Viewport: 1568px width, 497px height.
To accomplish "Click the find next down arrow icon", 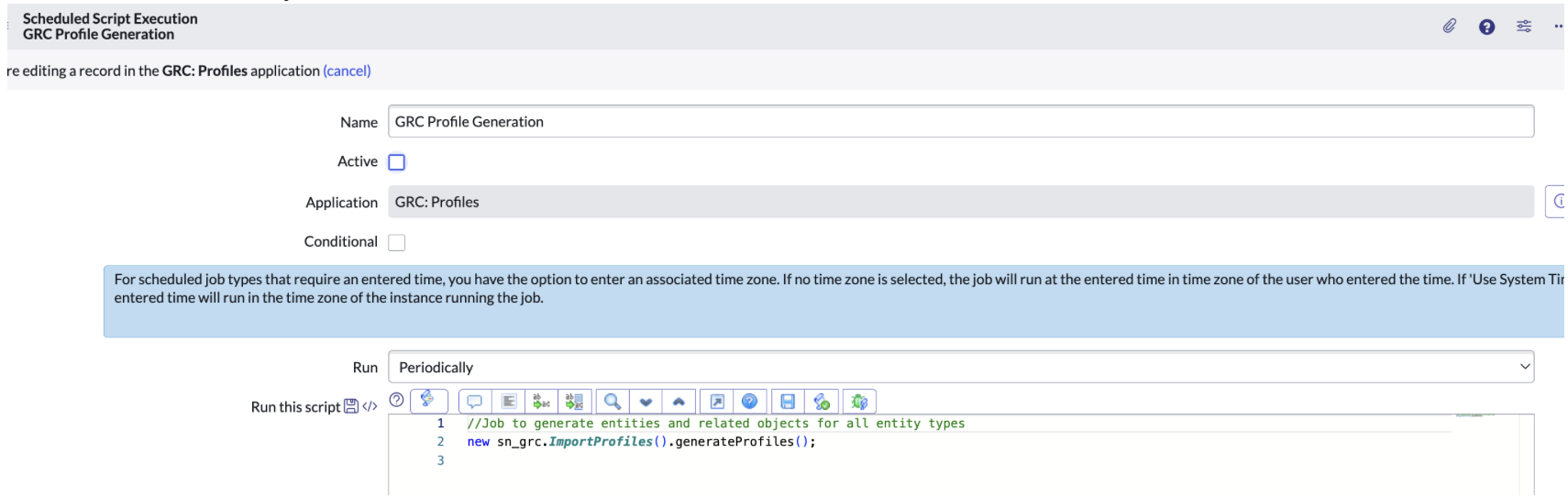I will tap(646, 402).
